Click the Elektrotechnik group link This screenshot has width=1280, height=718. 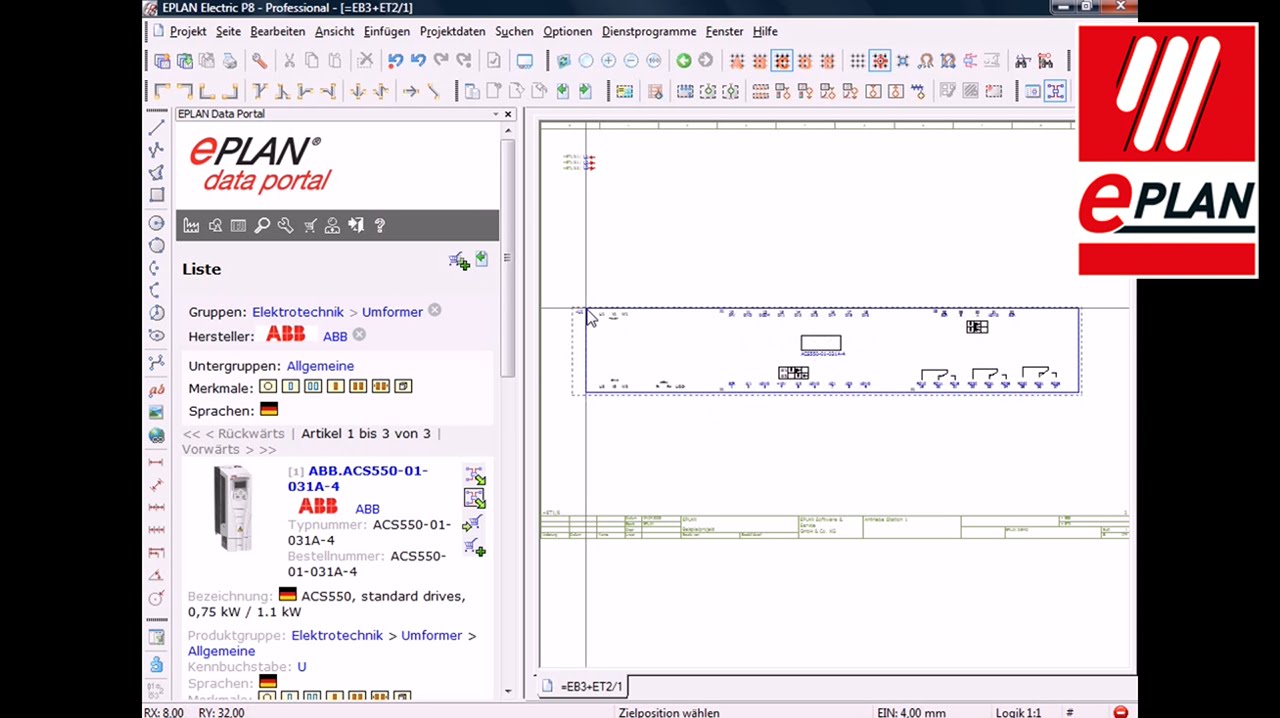(297, 312)
